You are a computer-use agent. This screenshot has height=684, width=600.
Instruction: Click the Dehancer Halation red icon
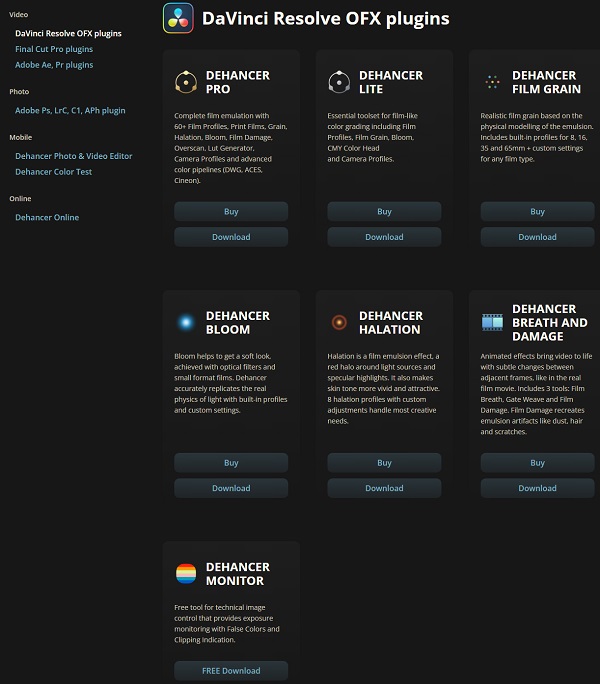click(338, 322)
